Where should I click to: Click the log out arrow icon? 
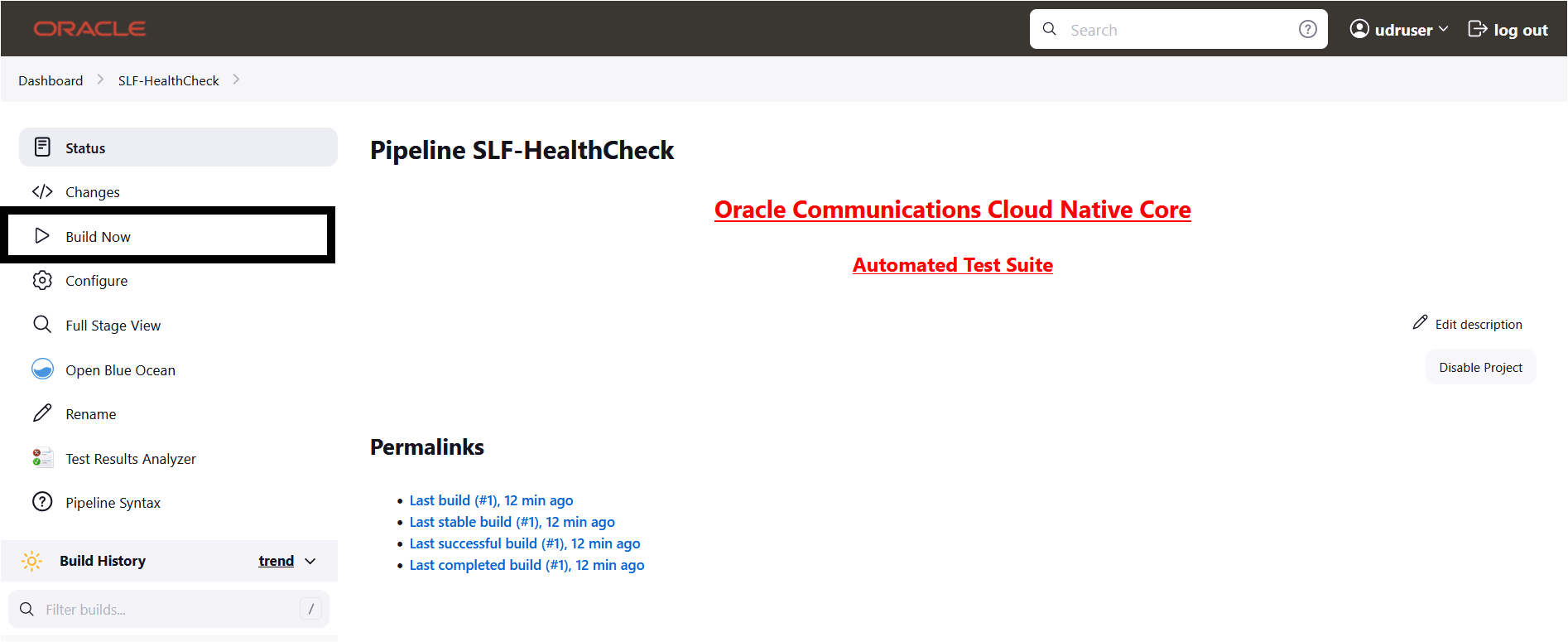click(x=1477, y=29)
